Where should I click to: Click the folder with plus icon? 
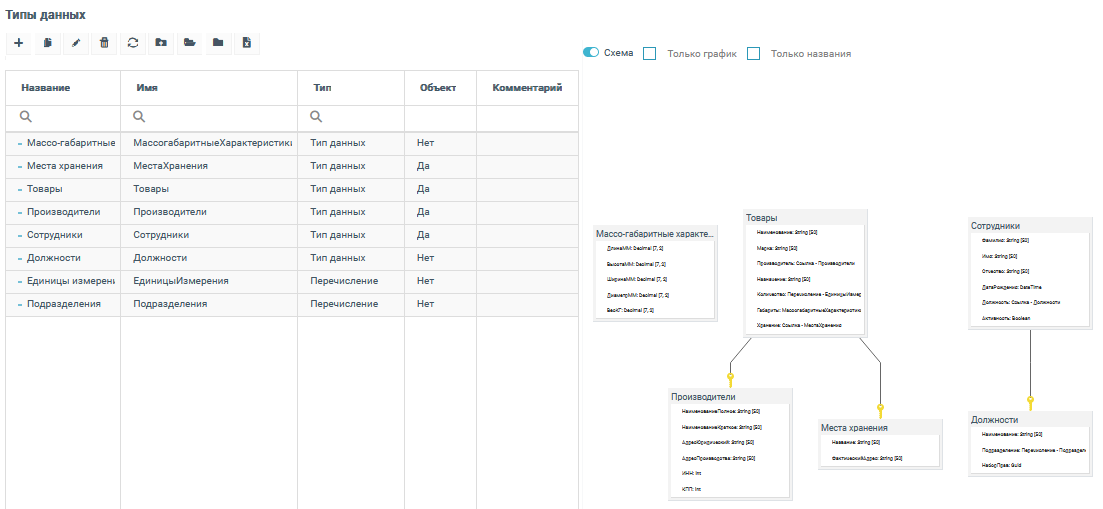[161, 43]
